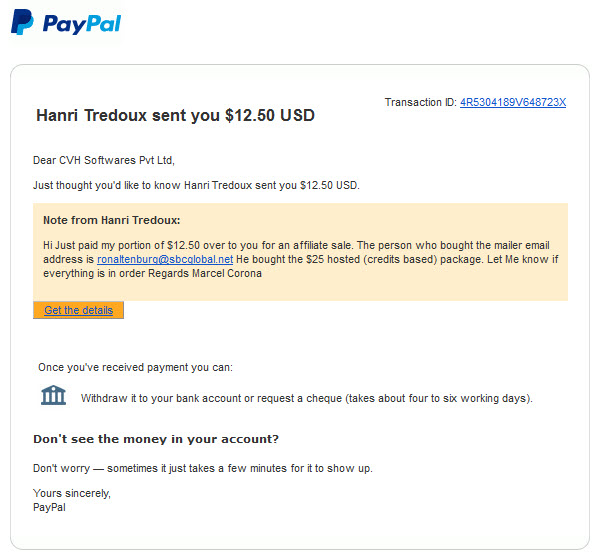607x560 pixels.
Task: Click the Yours sincerely closing line
Action: pyautogui.click(x=72, y=493)
